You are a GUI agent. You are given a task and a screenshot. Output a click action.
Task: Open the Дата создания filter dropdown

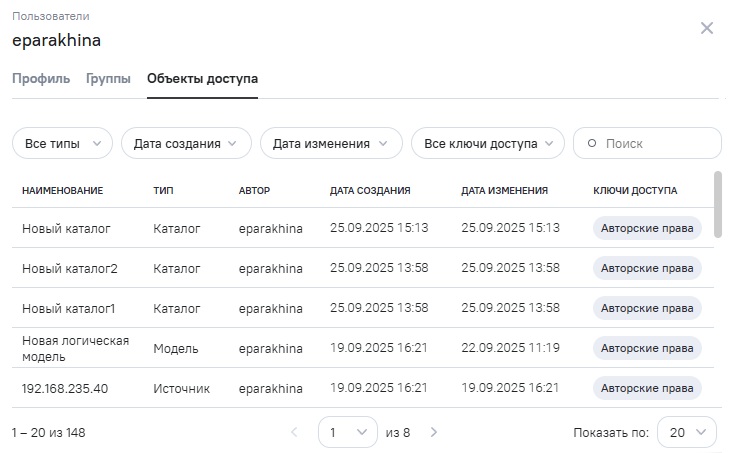(x=185, y=143)
